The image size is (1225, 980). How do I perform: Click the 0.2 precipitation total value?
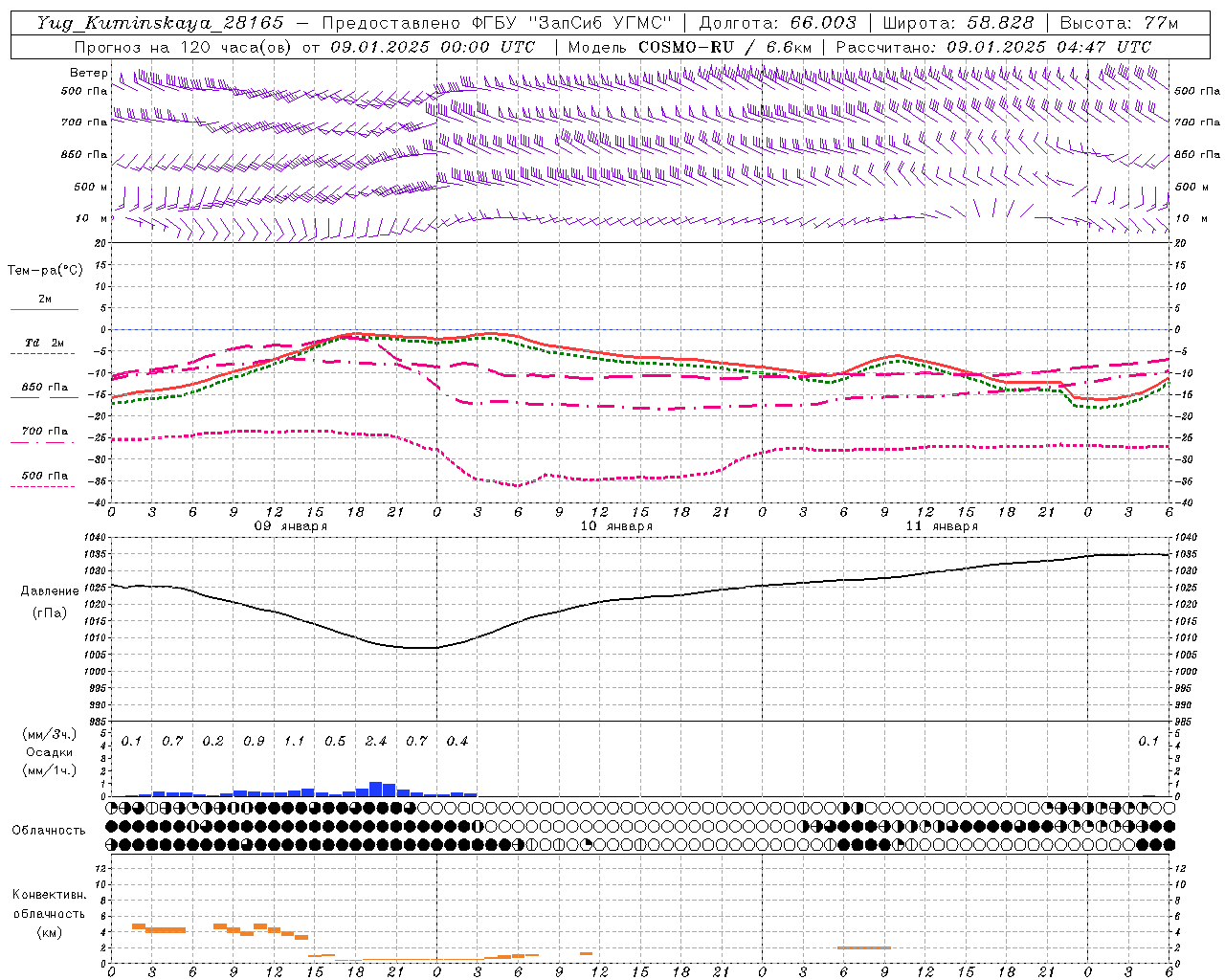pyautogui.click(x=212, y=742)
